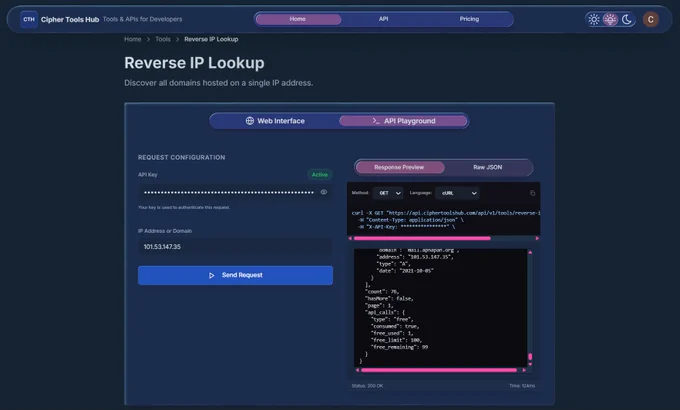Switch to Raw JSON tab
Screen dimensions: 680x410
point(487,167)
